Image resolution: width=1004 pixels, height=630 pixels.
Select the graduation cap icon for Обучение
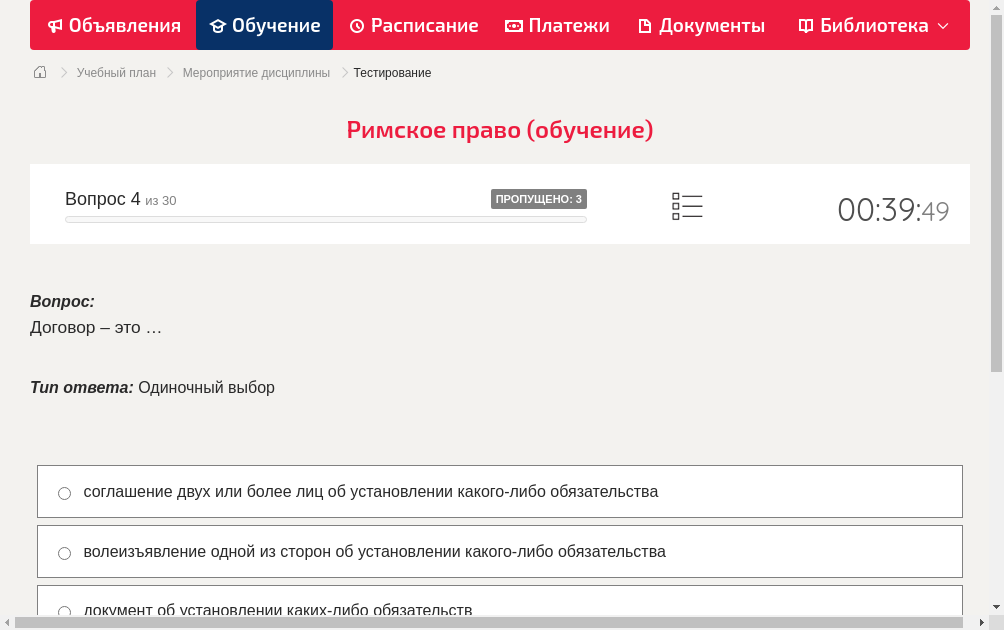click(x=220, y=25)
